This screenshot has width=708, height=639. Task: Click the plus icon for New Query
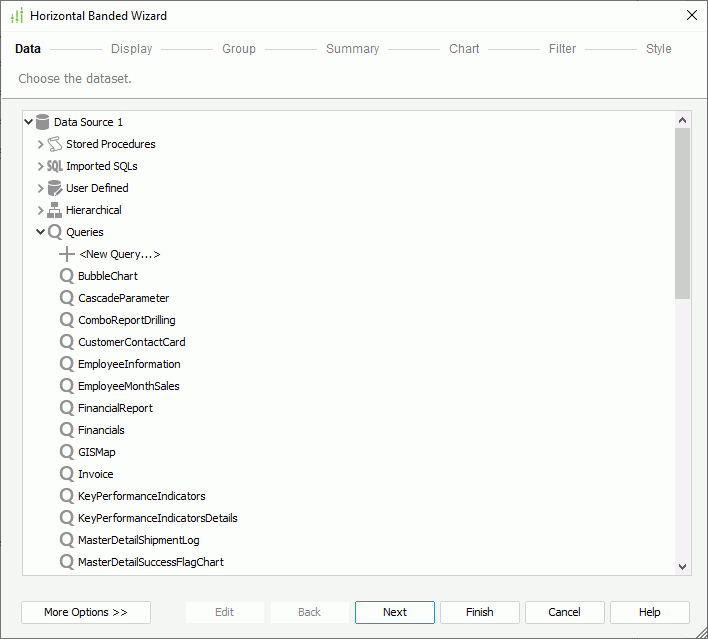coord(67,254)
